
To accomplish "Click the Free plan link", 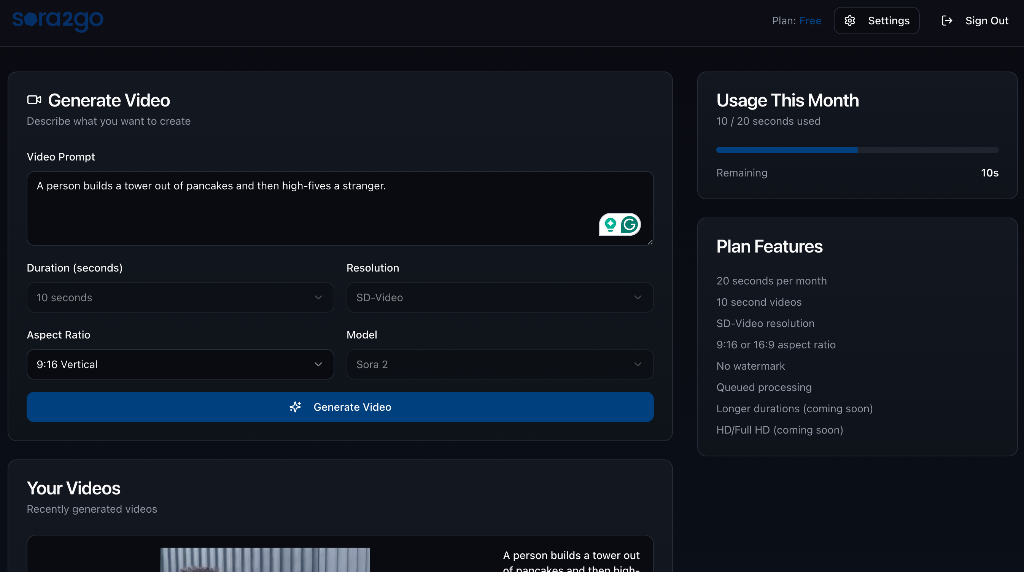I will tap(810, 21).
